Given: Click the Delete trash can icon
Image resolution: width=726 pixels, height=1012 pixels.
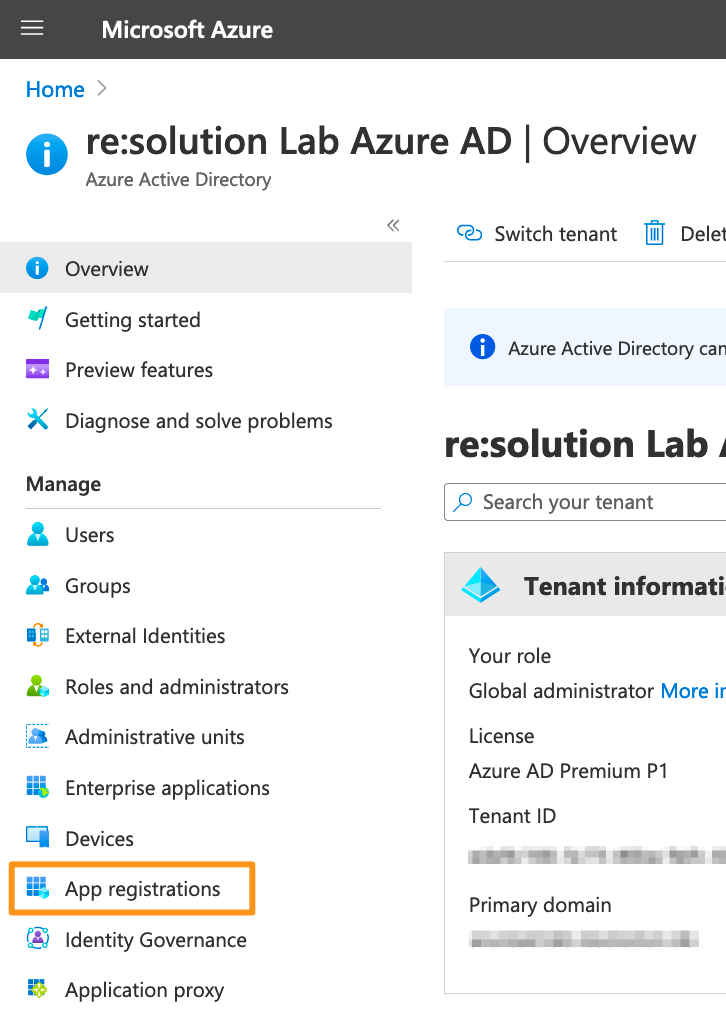Looking at the screenshot, I should (654, 233).
